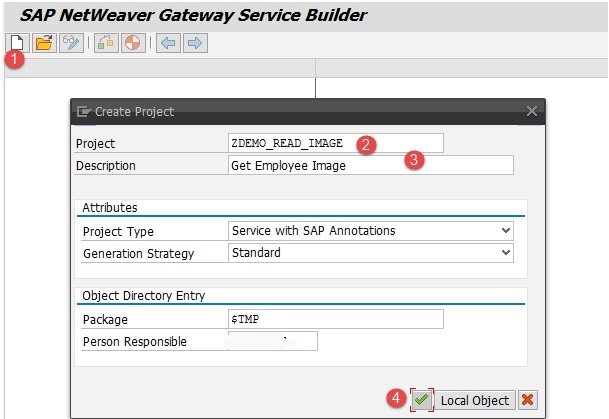Click the Check Project Consistency icon

click(x=106, y=43)
